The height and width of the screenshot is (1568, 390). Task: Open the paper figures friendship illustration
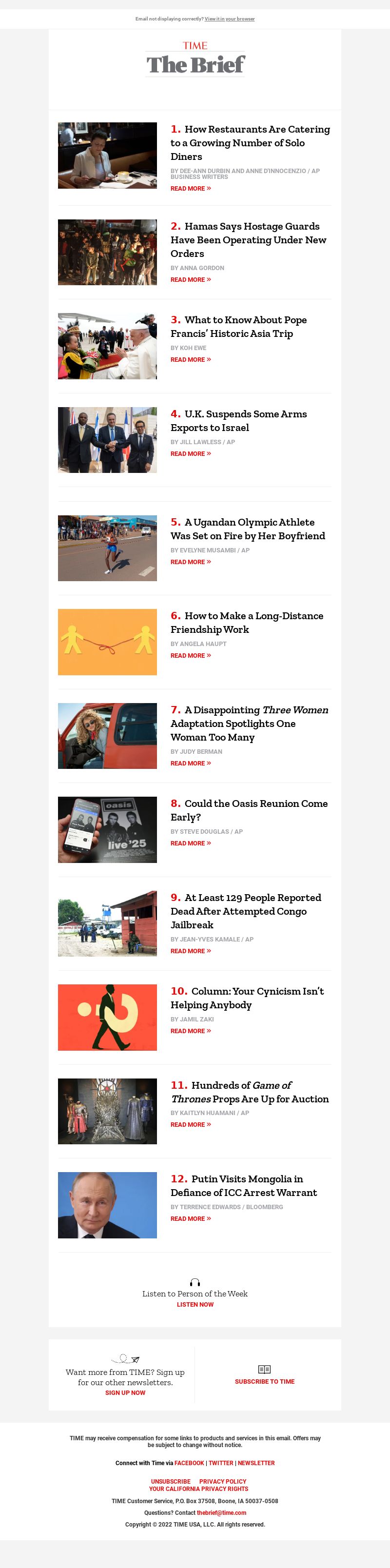pos(107,642)
